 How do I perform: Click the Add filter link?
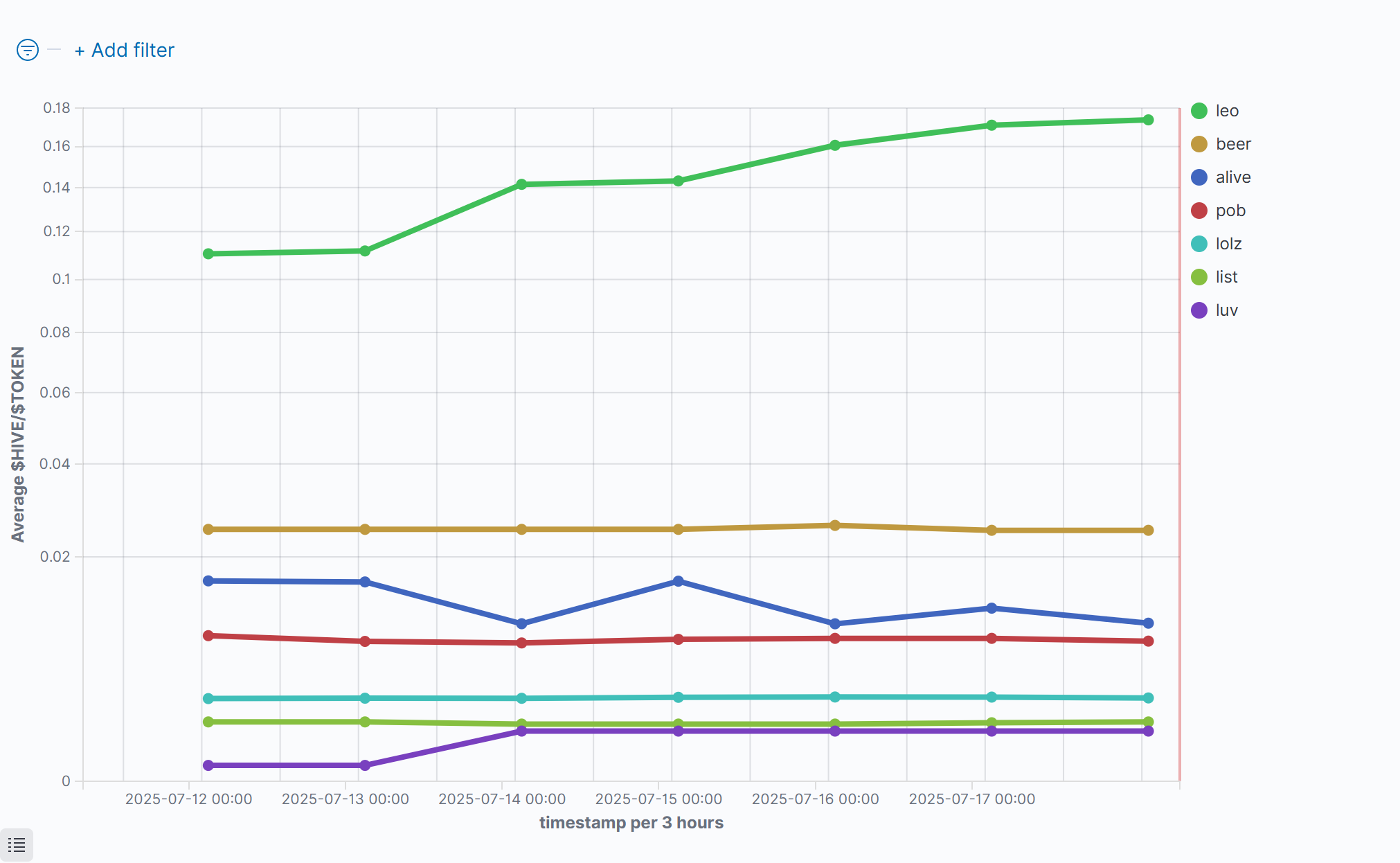coord(125,50)
